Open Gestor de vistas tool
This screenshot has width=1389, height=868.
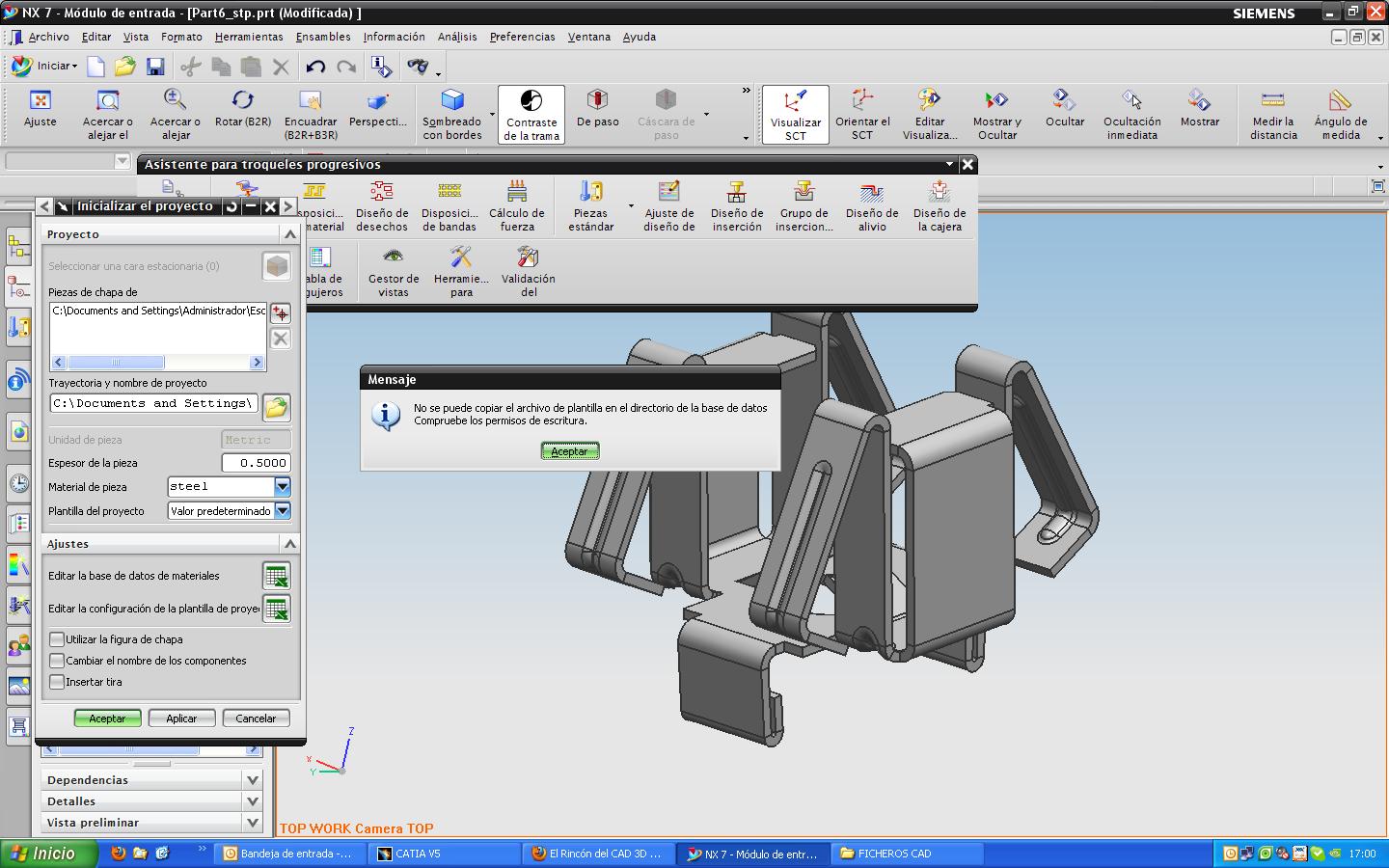[394, 272]
